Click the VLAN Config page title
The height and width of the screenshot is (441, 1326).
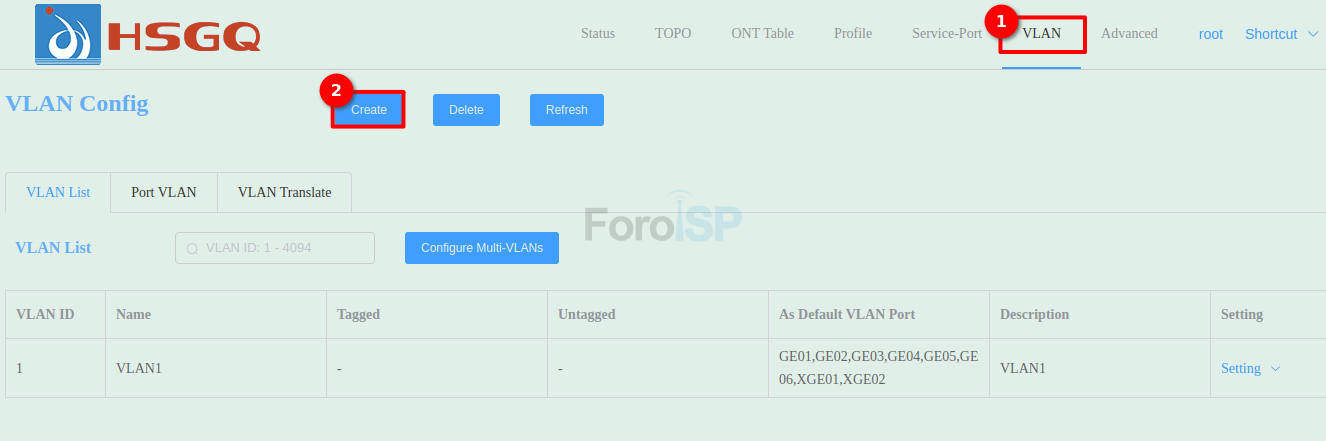[x=77, y=103]
